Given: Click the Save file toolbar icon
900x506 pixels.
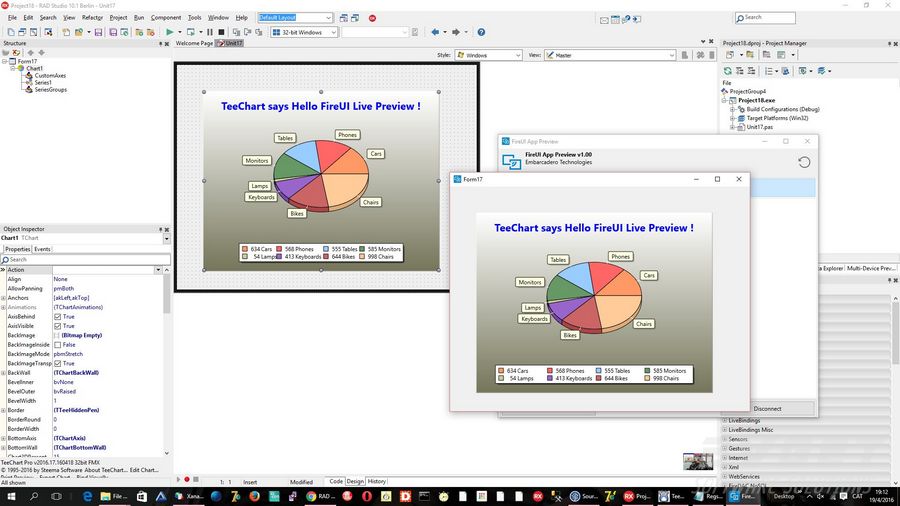Looking at the screenshot, I should click(98, 32).
